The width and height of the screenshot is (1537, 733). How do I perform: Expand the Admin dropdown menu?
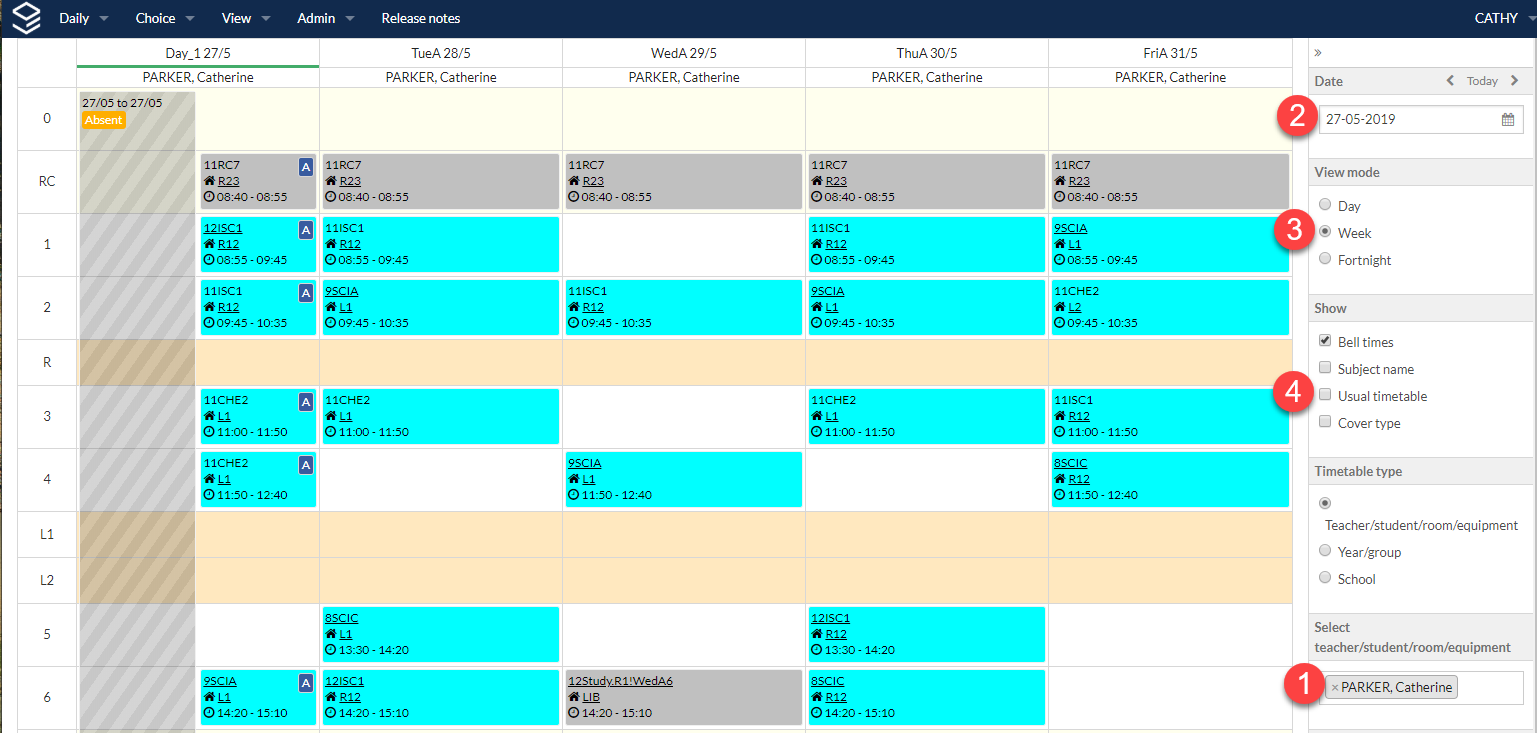[326, 18]
